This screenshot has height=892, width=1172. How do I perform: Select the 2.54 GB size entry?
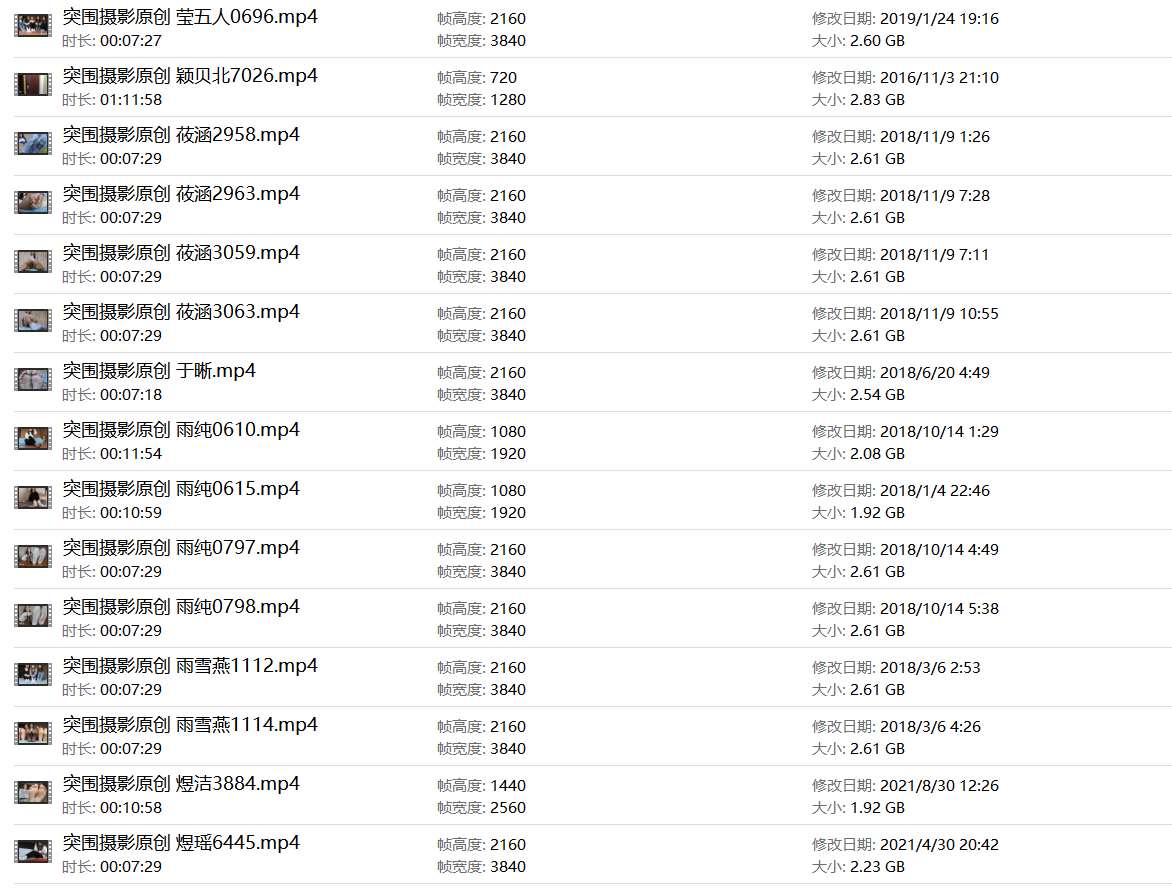click(877, 395)
